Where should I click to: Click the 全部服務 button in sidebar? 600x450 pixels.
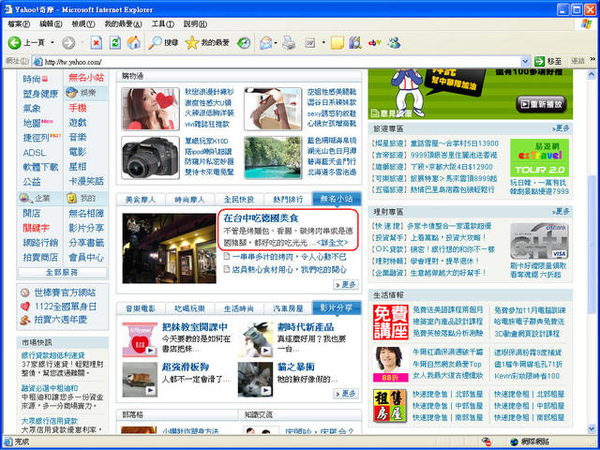62,272
